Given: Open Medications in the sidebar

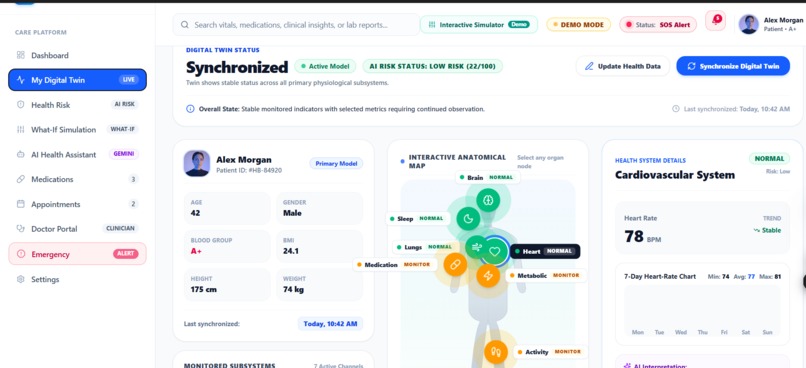Looking at the screenshot, I should point(77,179).
